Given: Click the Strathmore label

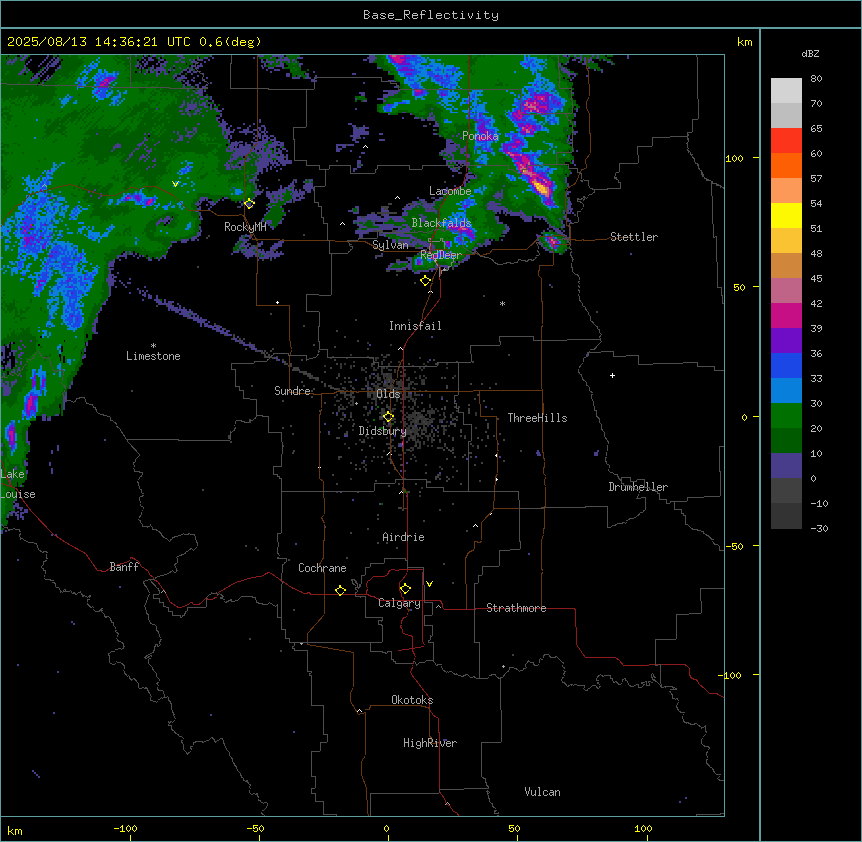Looking at the screenshot, I should pos(516,608).
